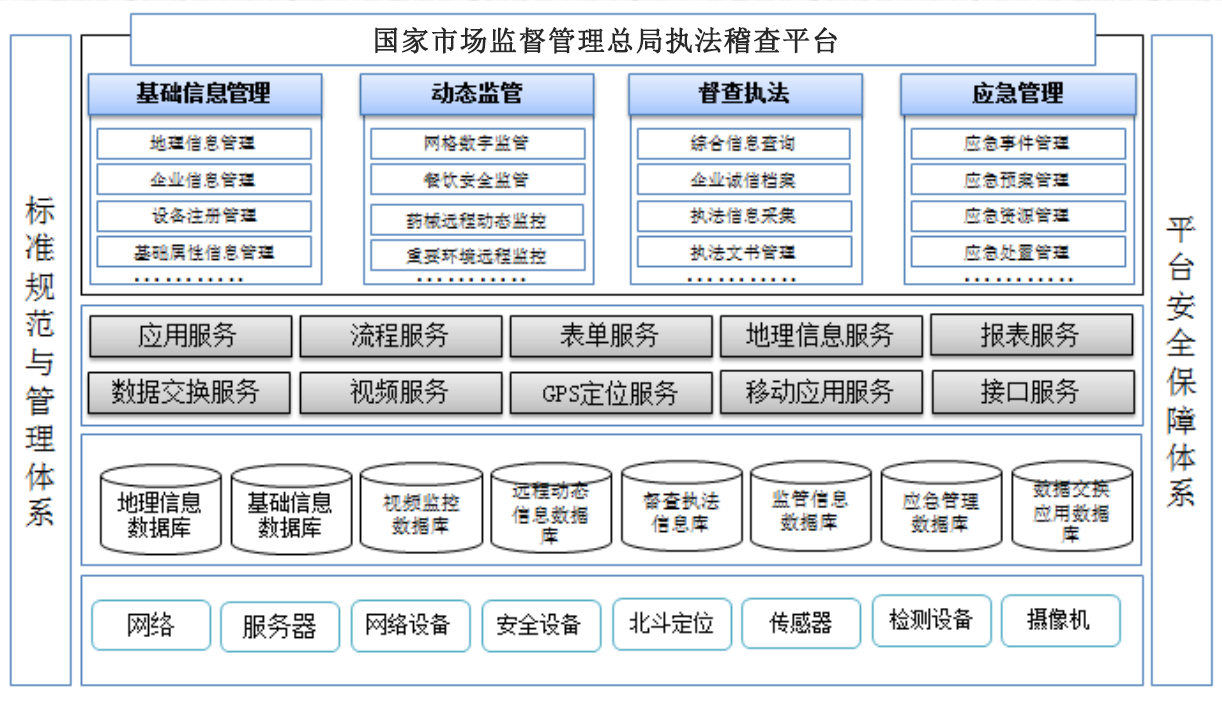Click the 餐饮安全监管 item
Image resolution: width=1222 pixels, height=702 pixels.
(x=477, y=180)
